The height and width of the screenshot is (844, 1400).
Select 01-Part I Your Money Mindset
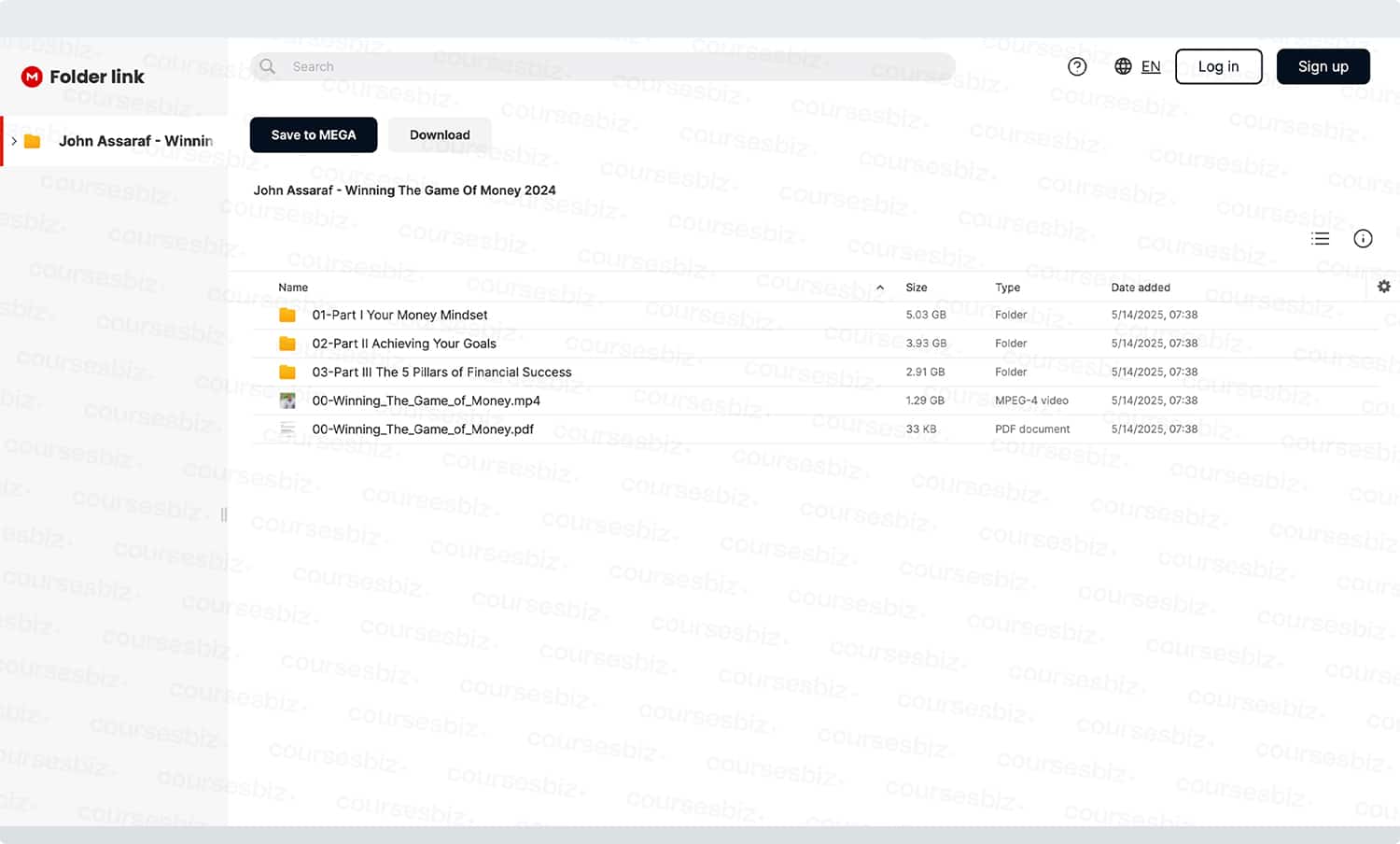(x=399, y=316)
